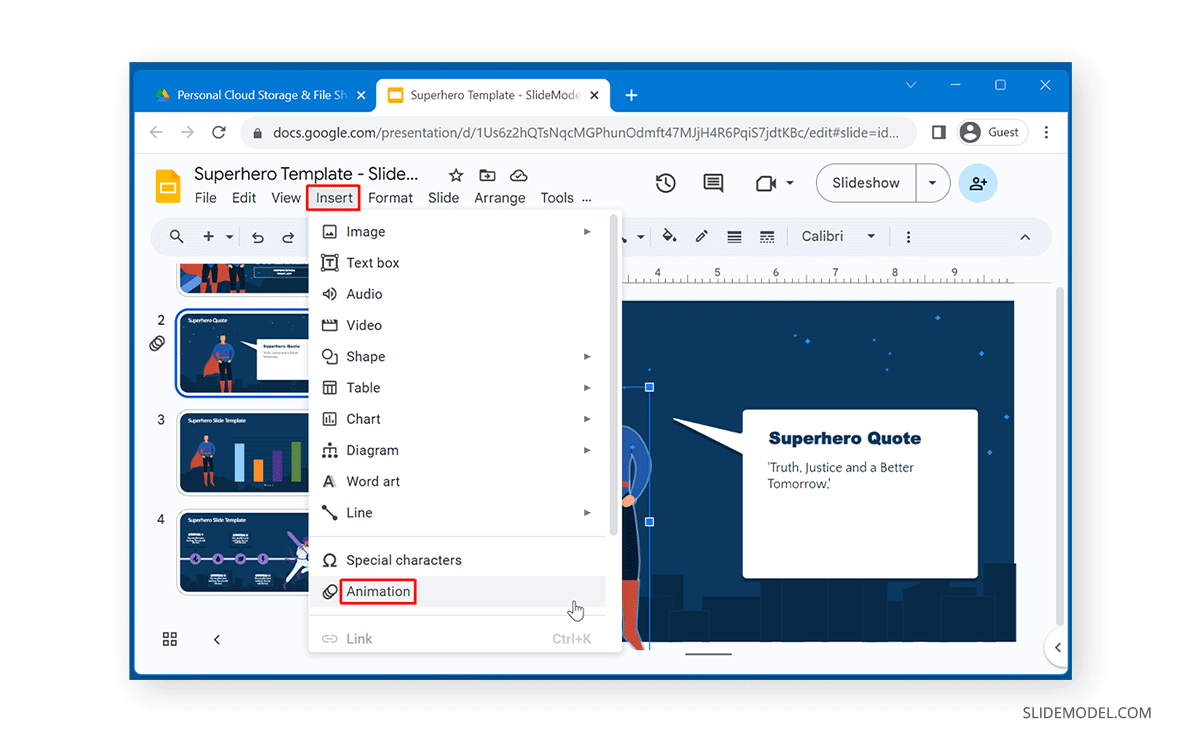Select slide 3 thumbnail with bar chart
Image resolution: width=1200 pixels, height=743 pixels.
[244, 452]
